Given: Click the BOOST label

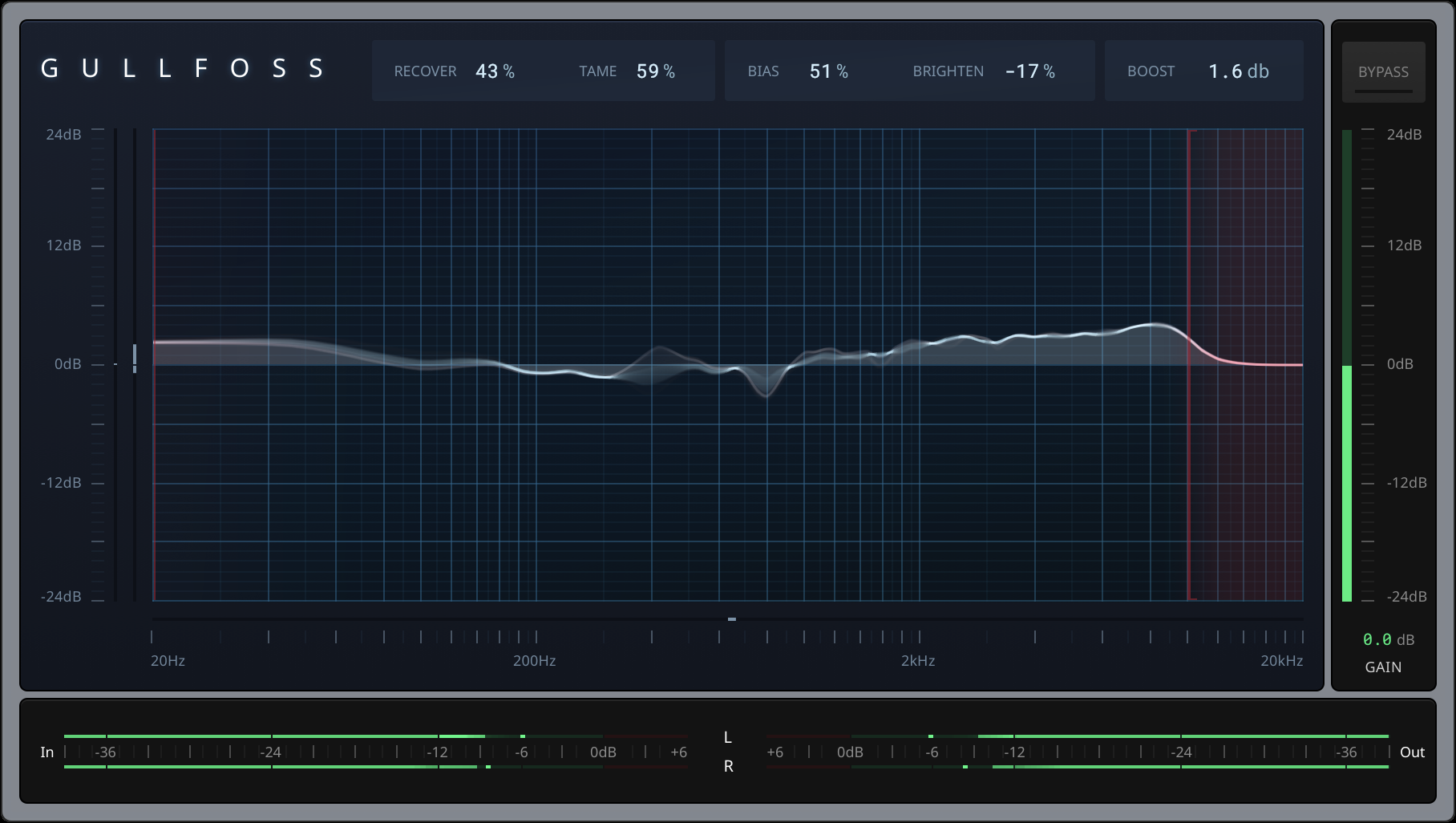Looking at the screenshot, I should coord(1151,71).
